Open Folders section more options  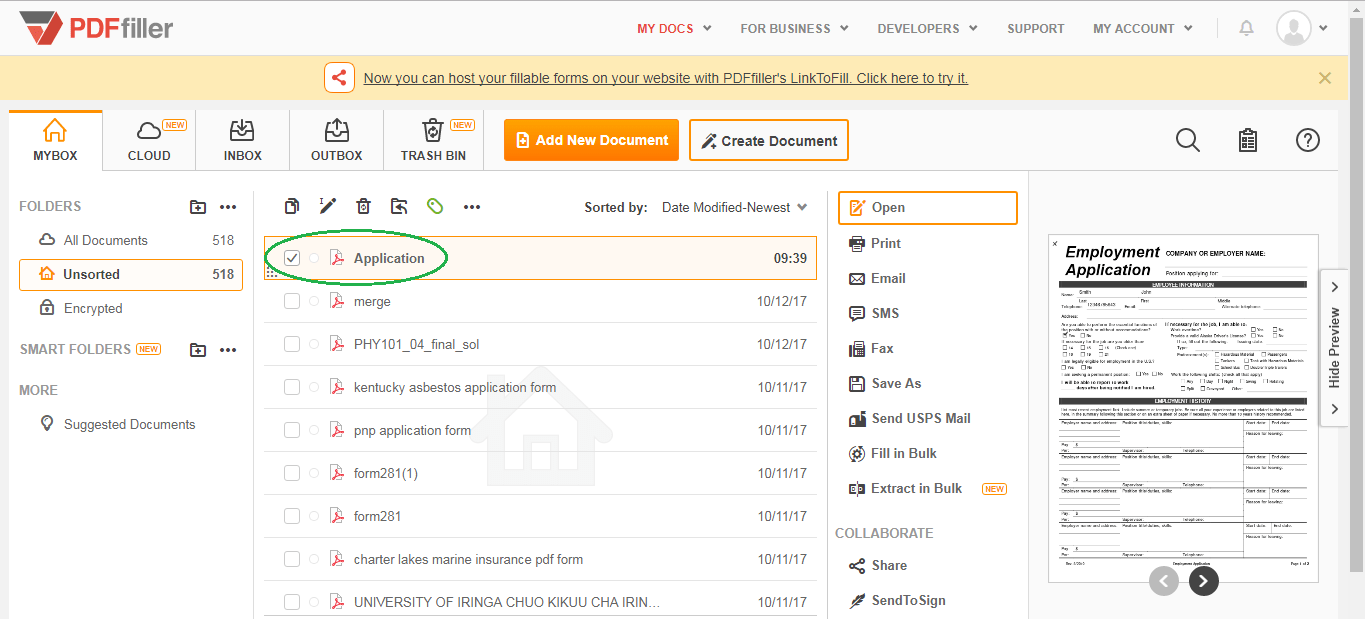(x=228, y=207)
